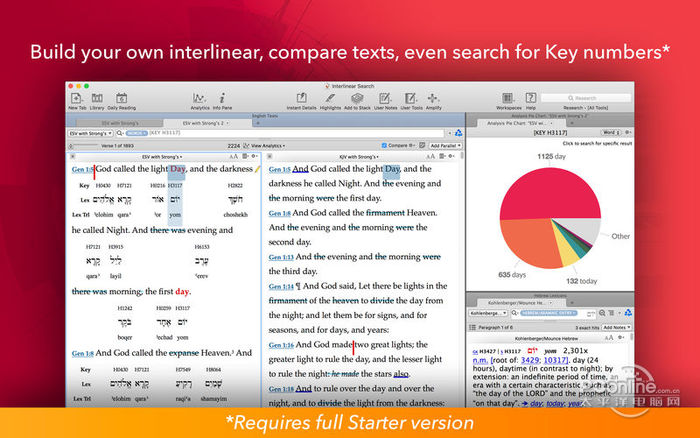Open the gear menu in the KJV pane
The height and width of the screenshot is (438, 700).
pyautogui.click(x=451, y=157)
